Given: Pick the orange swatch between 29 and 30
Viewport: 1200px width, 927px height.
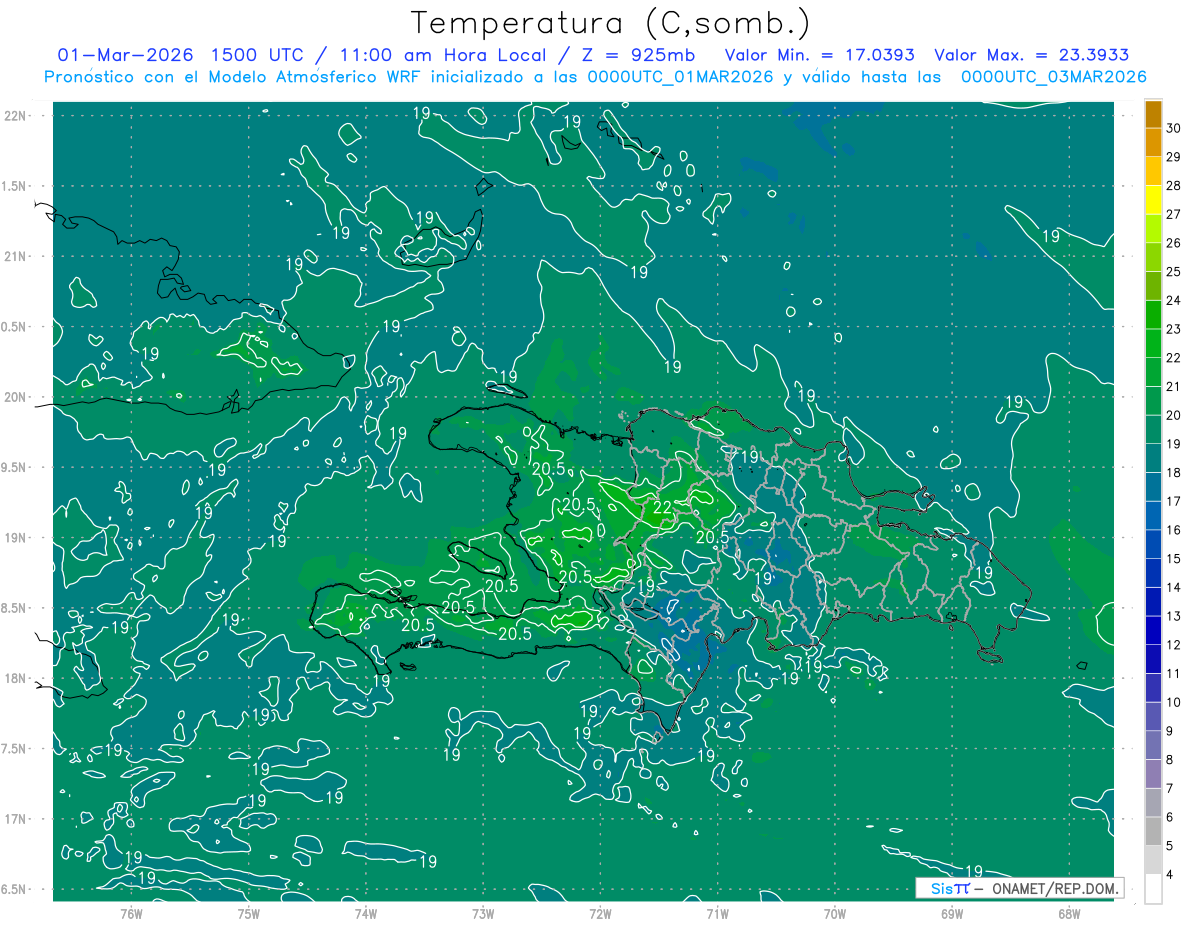Looking at the screenshot, I should pyautogui.click(x=1153, y=143).
